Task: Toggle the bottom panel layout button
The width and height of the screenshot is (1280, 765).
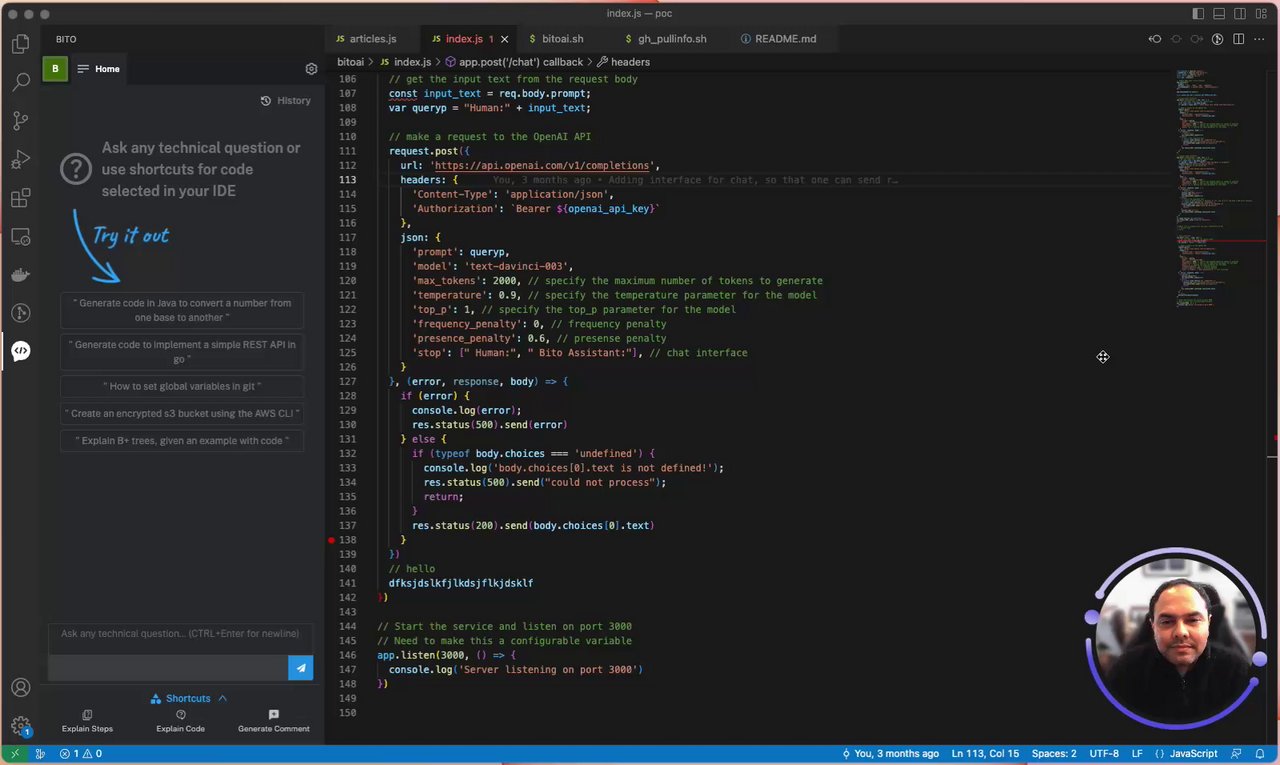Action: coord(1220,14)
